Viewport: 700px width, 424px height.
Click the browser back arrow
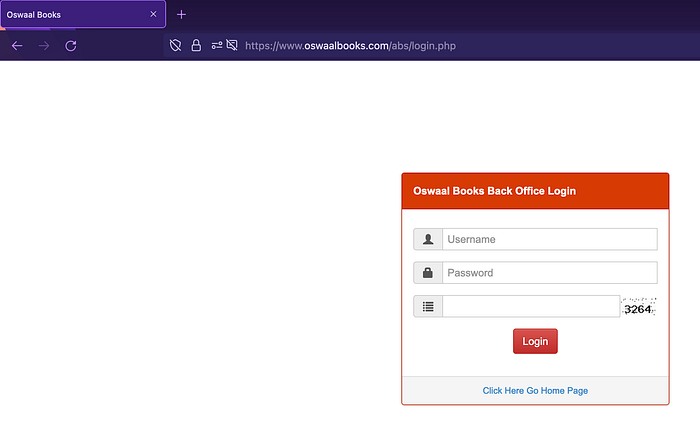click(x=17, y=46)
